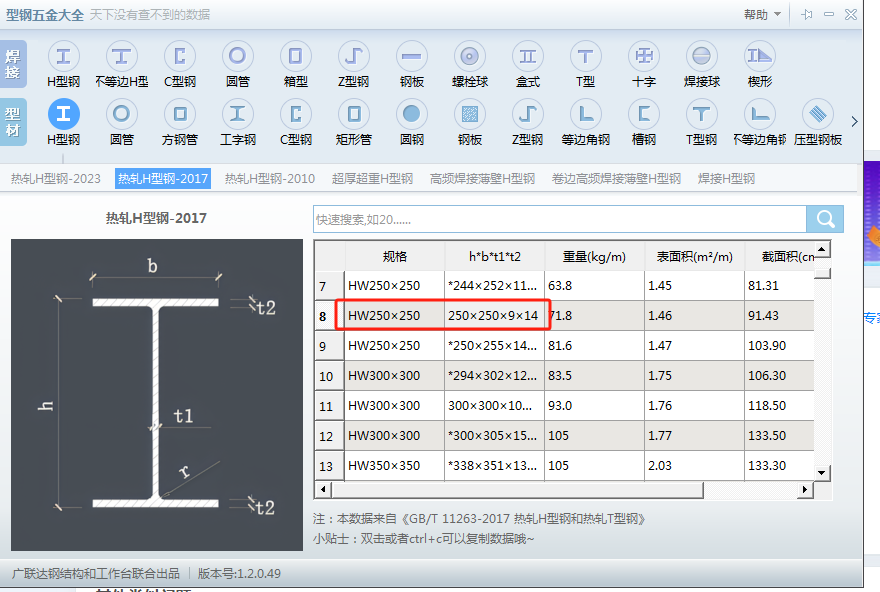This screenshot has width=880, height=592.
Task: Select area cell 103.90 in row 9
Action: (780, 346)
